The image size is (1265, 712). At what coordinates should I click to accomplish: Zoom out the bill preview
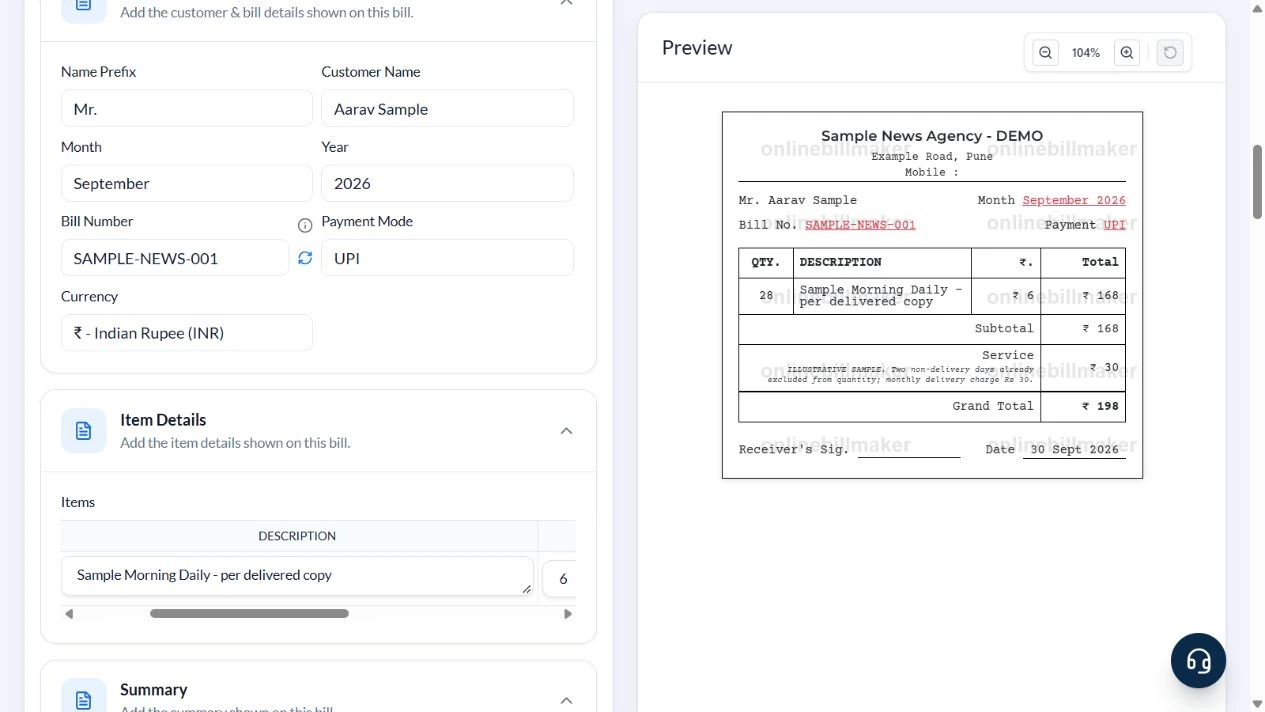pos(1045,53)
